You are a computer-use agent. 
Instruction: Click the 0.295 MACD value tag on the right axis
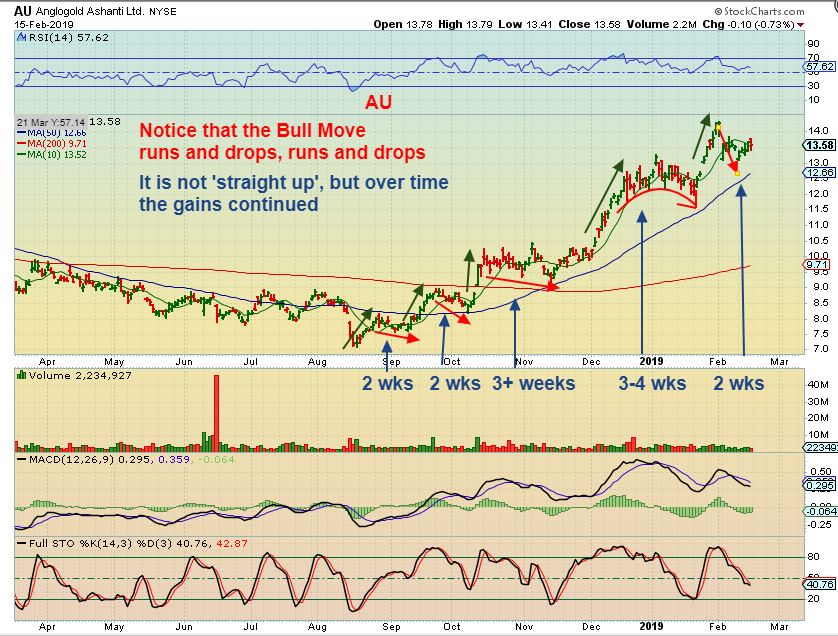(x=820, y=485)
